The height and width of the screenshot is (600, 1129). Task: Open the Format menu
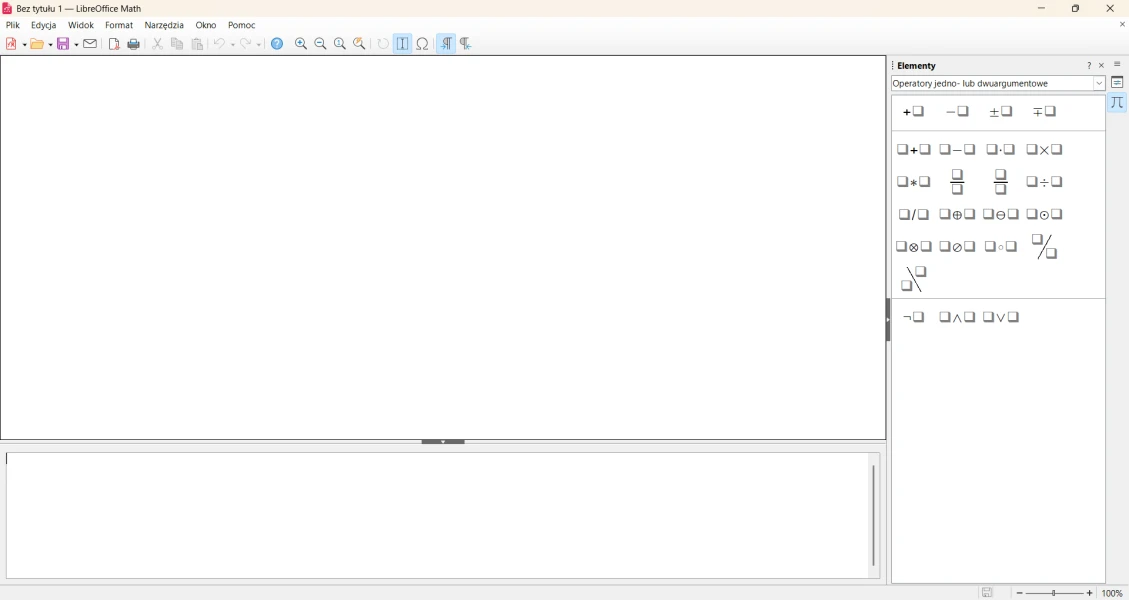(x=119, y=26)
